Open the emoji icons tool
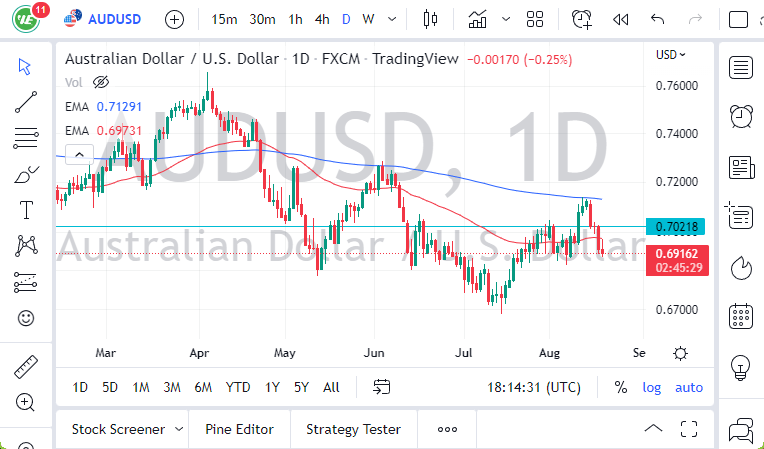Screen dimensions: 764x449 pos(26,319)
